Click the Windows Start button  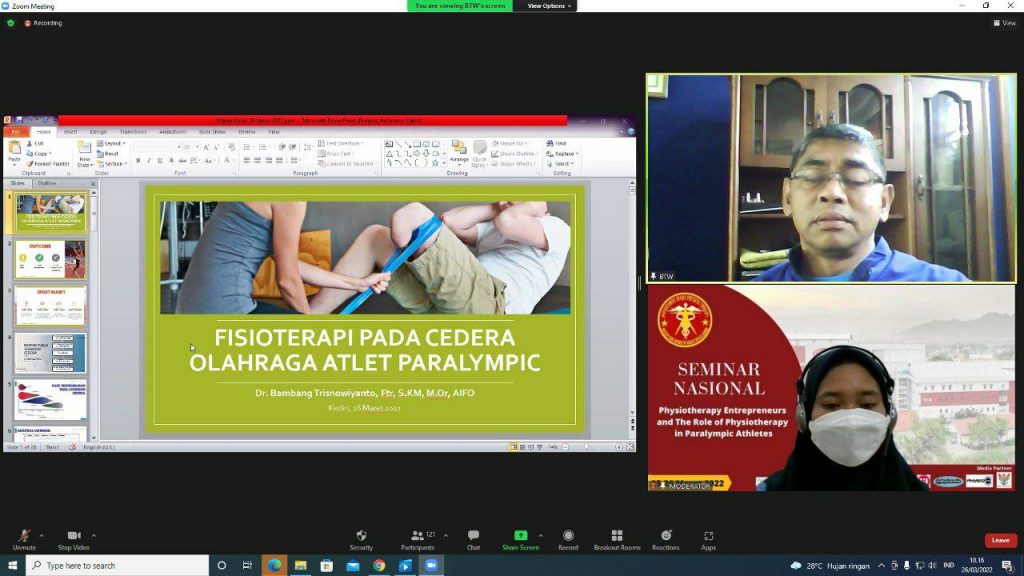coord(11,565)
